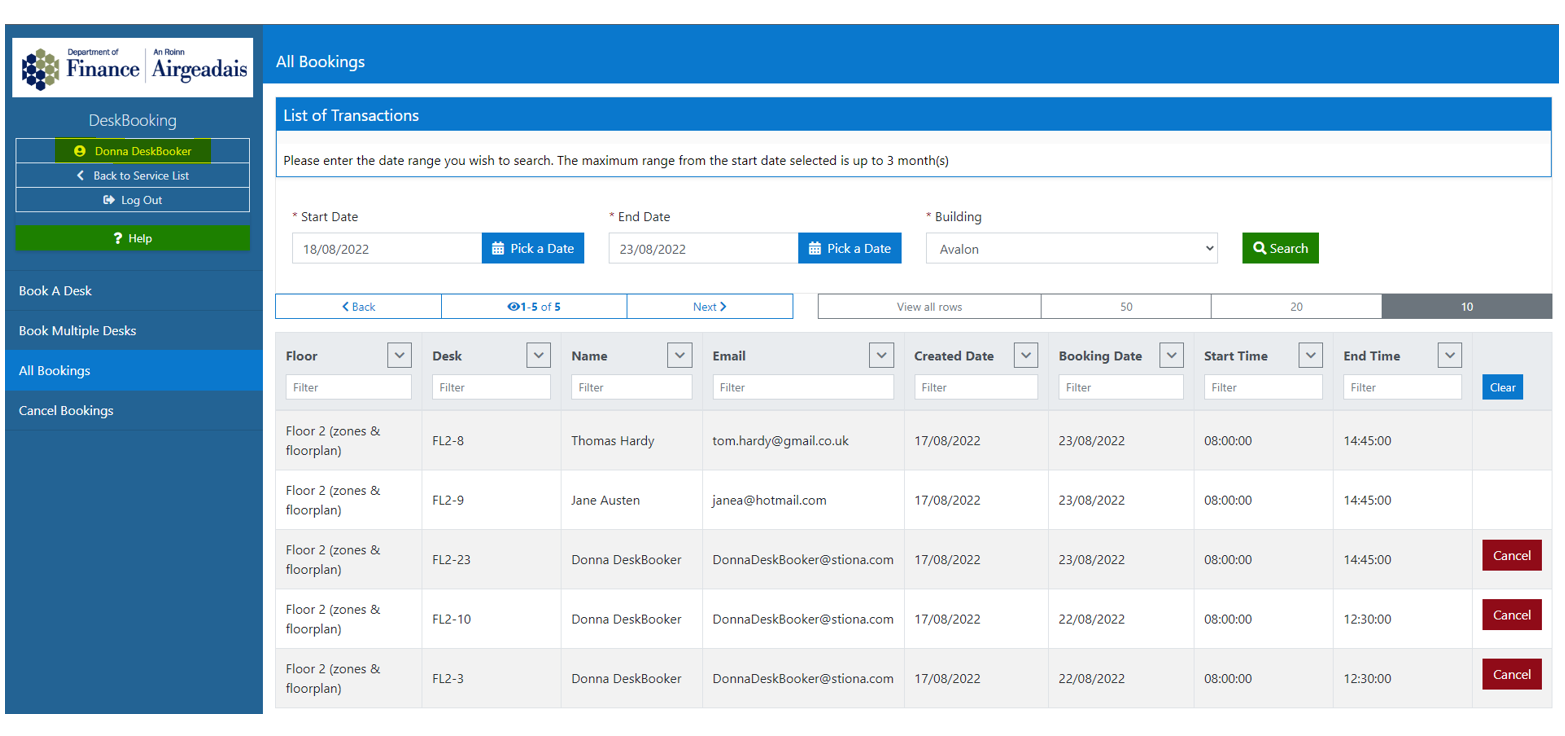Viewport: 1565px width, 736px height.
Task: Click the End Time filter field
Action: coord(1403,387)
